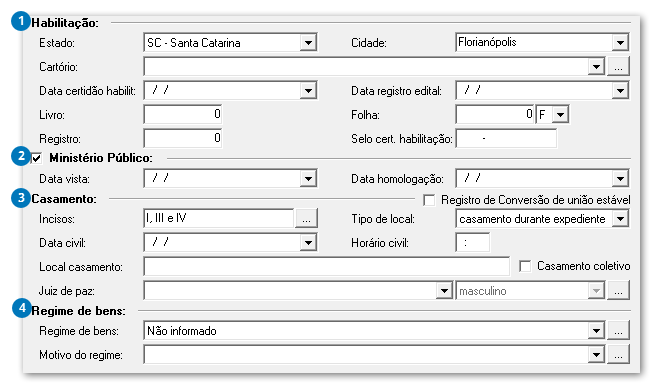Click the blue number 1 Habilitação marker
Image resolution: width=660 pixels, height=386 pixels.
pyautogui.click(x=21, y=21)
